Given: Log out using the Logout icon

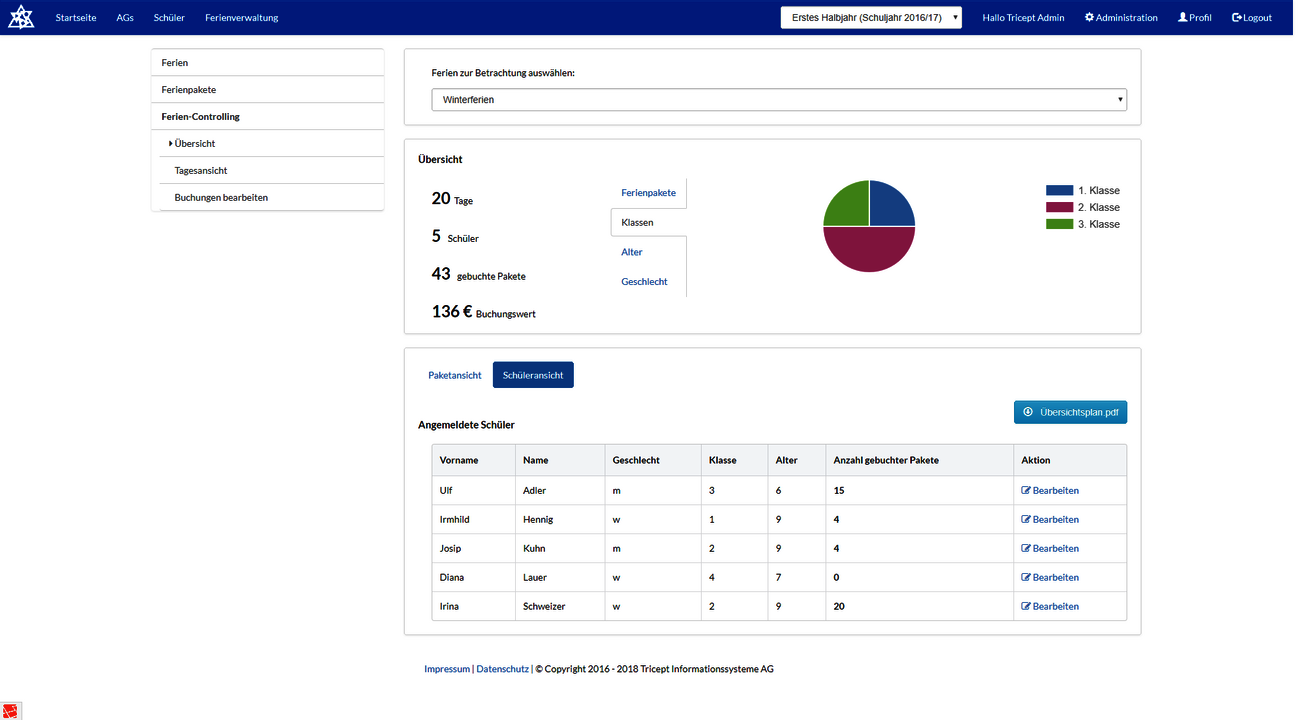Looking at the screenshot, I should 1237,18.
